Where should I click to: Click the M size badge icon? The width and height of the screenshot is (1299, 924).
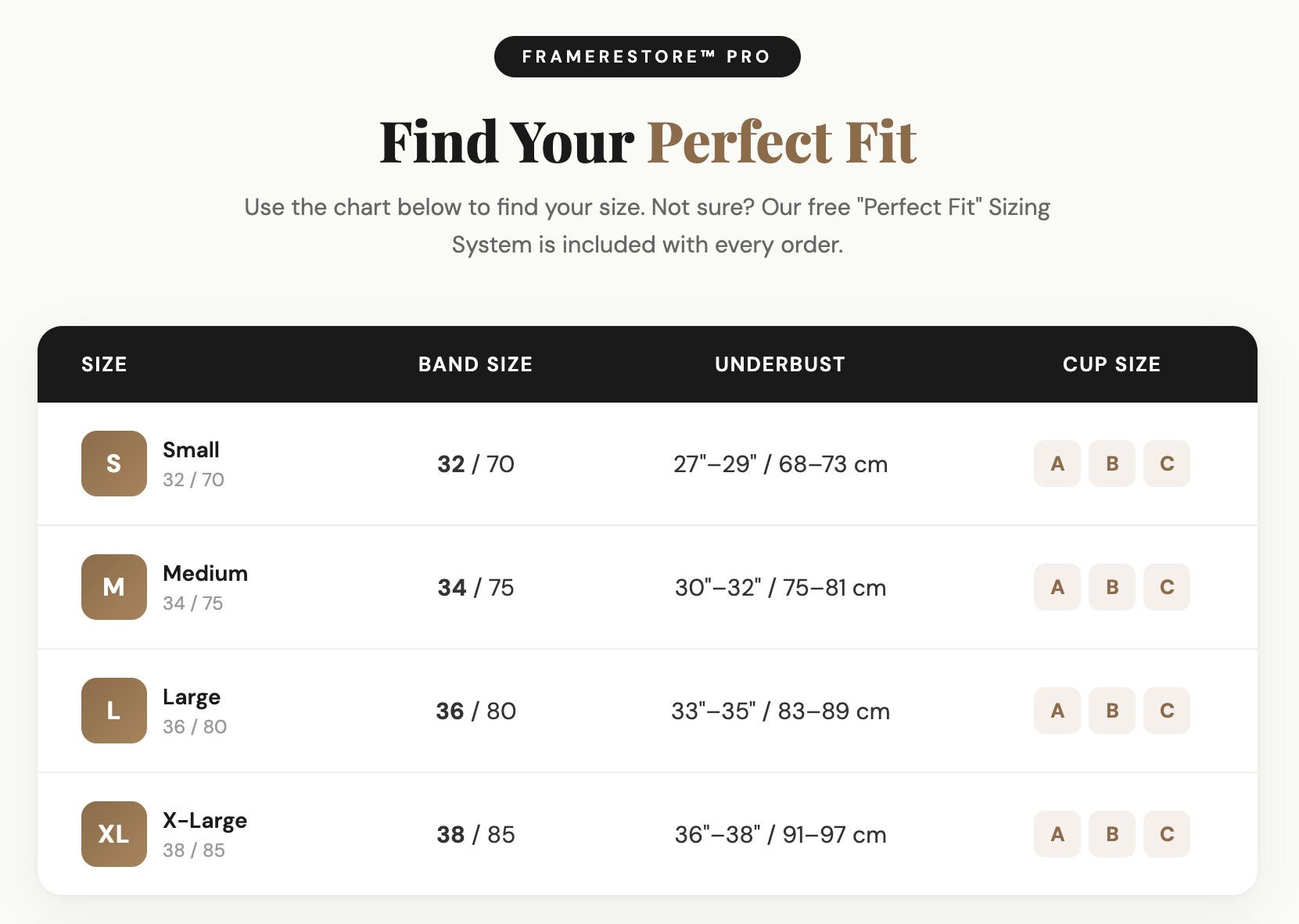pos(113,587)
